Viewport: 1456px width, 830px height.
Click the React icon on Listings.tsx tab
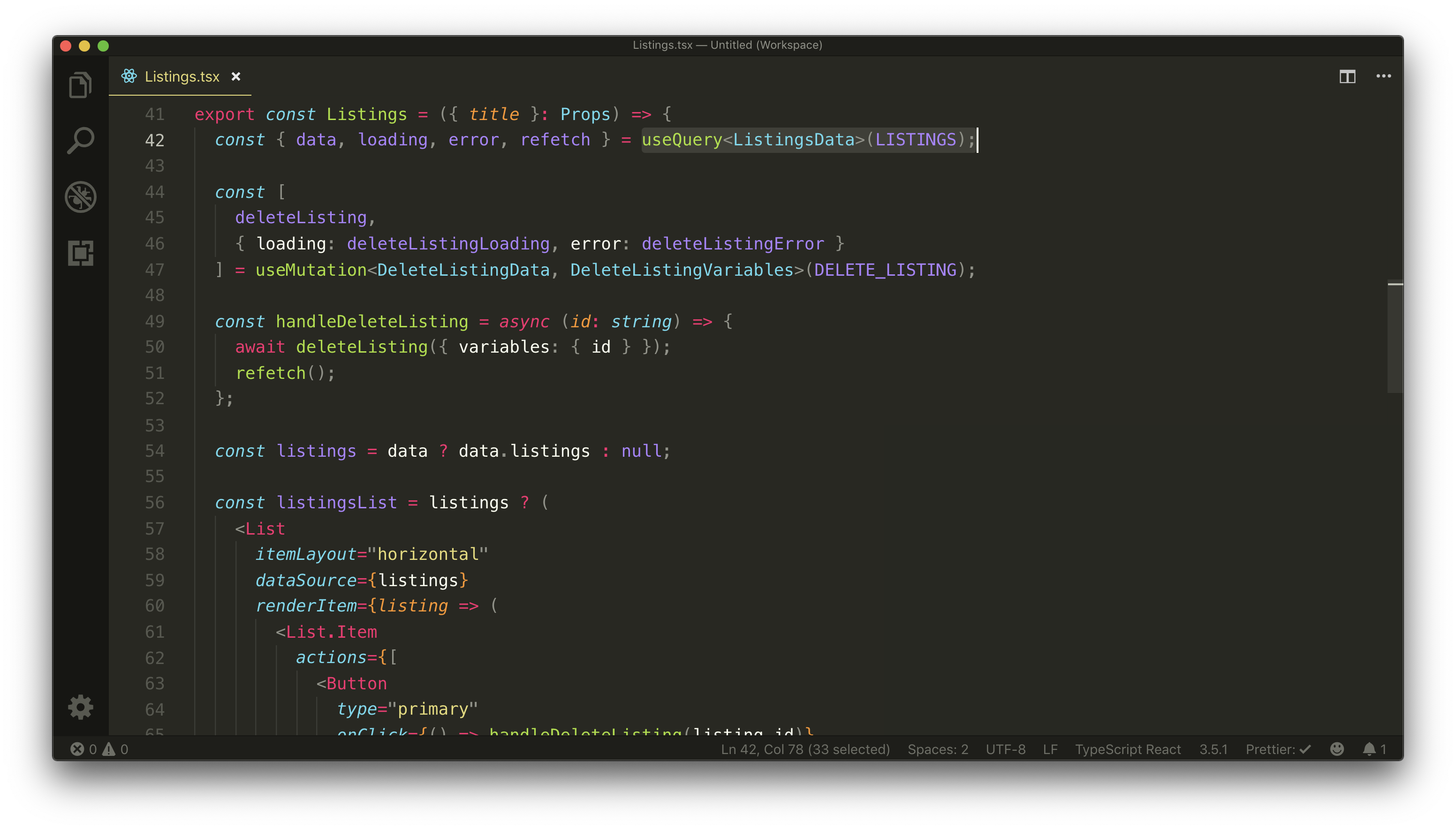click(129, 76)
